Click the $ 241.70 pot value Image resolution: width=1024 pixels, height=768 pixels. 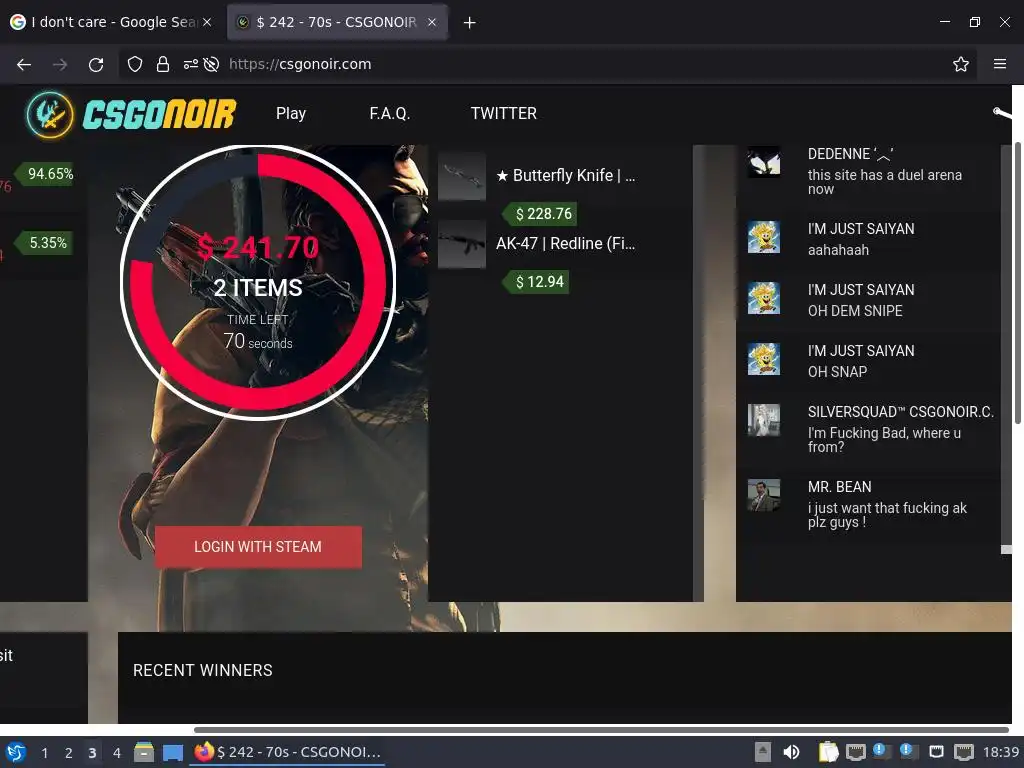[x=258, y=248]
